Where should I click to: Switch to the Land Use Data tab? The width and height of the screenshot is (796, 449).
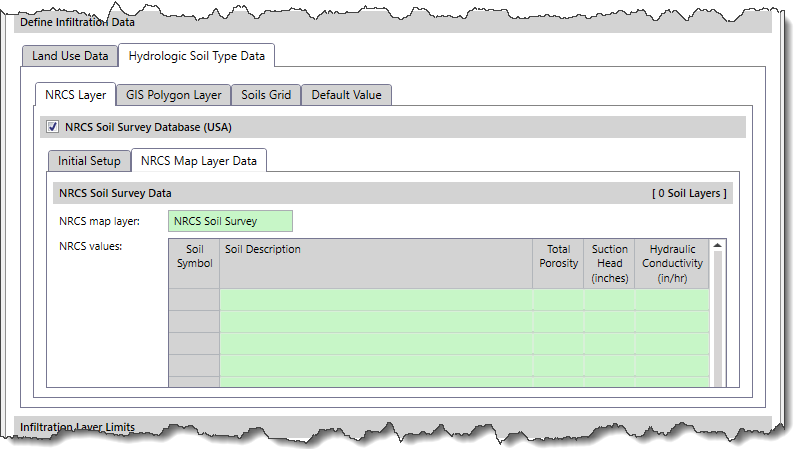pos(70,56)
